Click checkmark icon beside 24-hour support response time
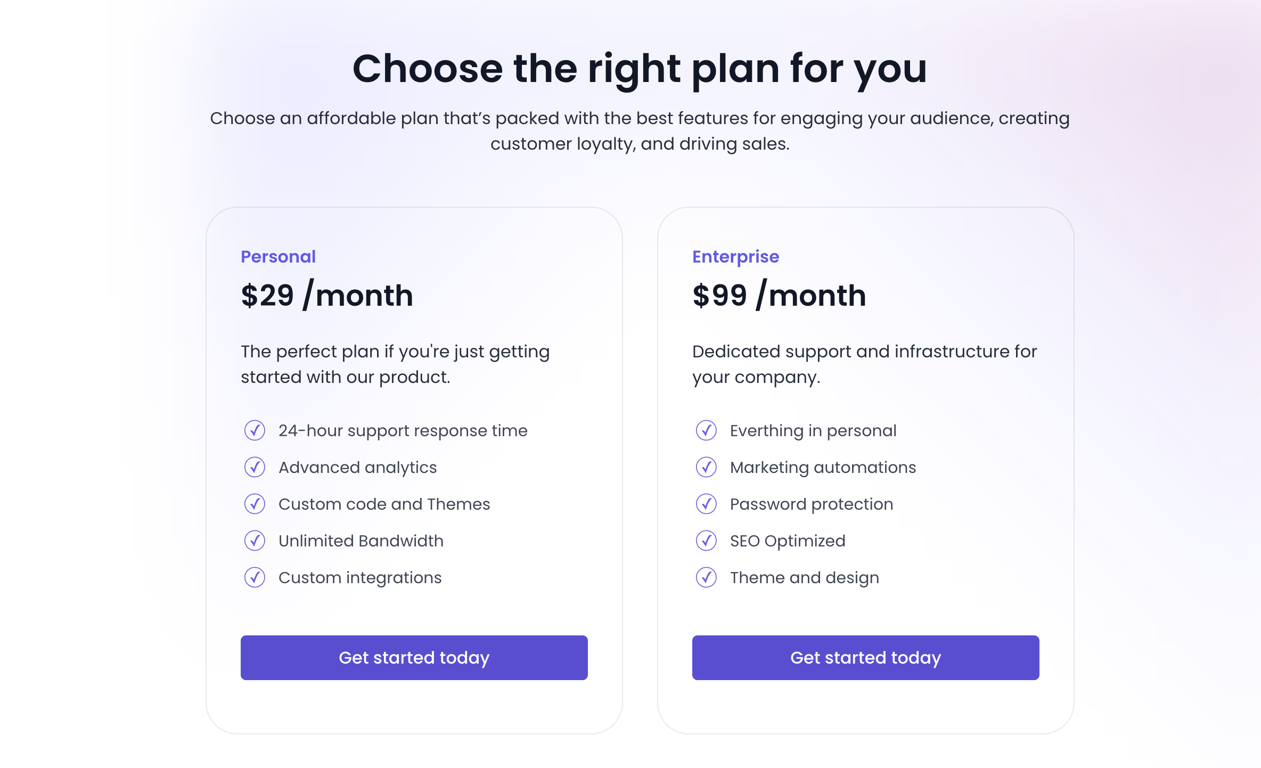Image resolution: width=1261 pixels, height=768 pixels. (255, 431)
